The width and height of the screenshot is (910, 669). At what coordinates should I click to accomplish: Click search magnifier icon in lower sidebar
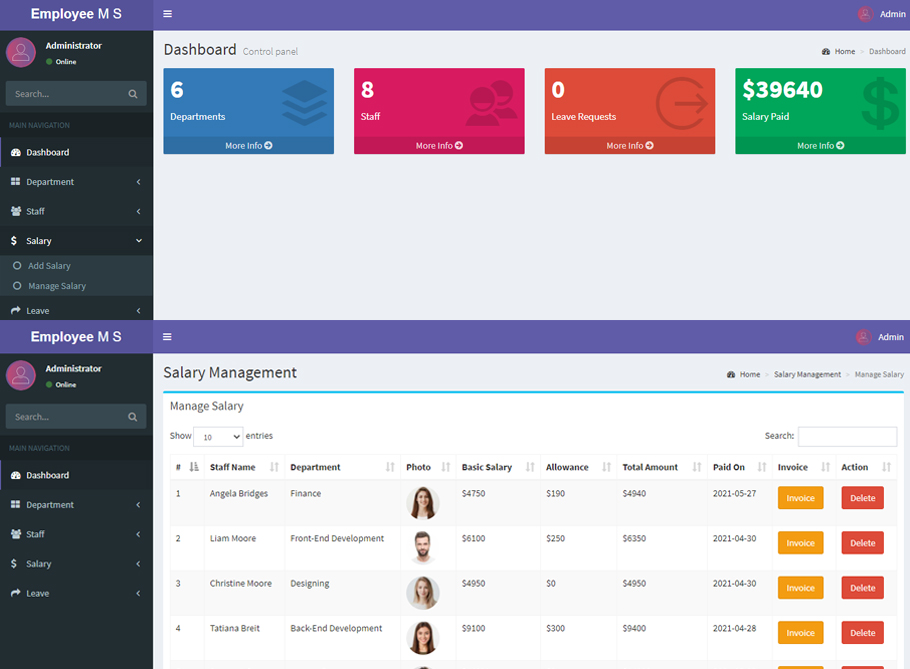click(x=133, y=417)
